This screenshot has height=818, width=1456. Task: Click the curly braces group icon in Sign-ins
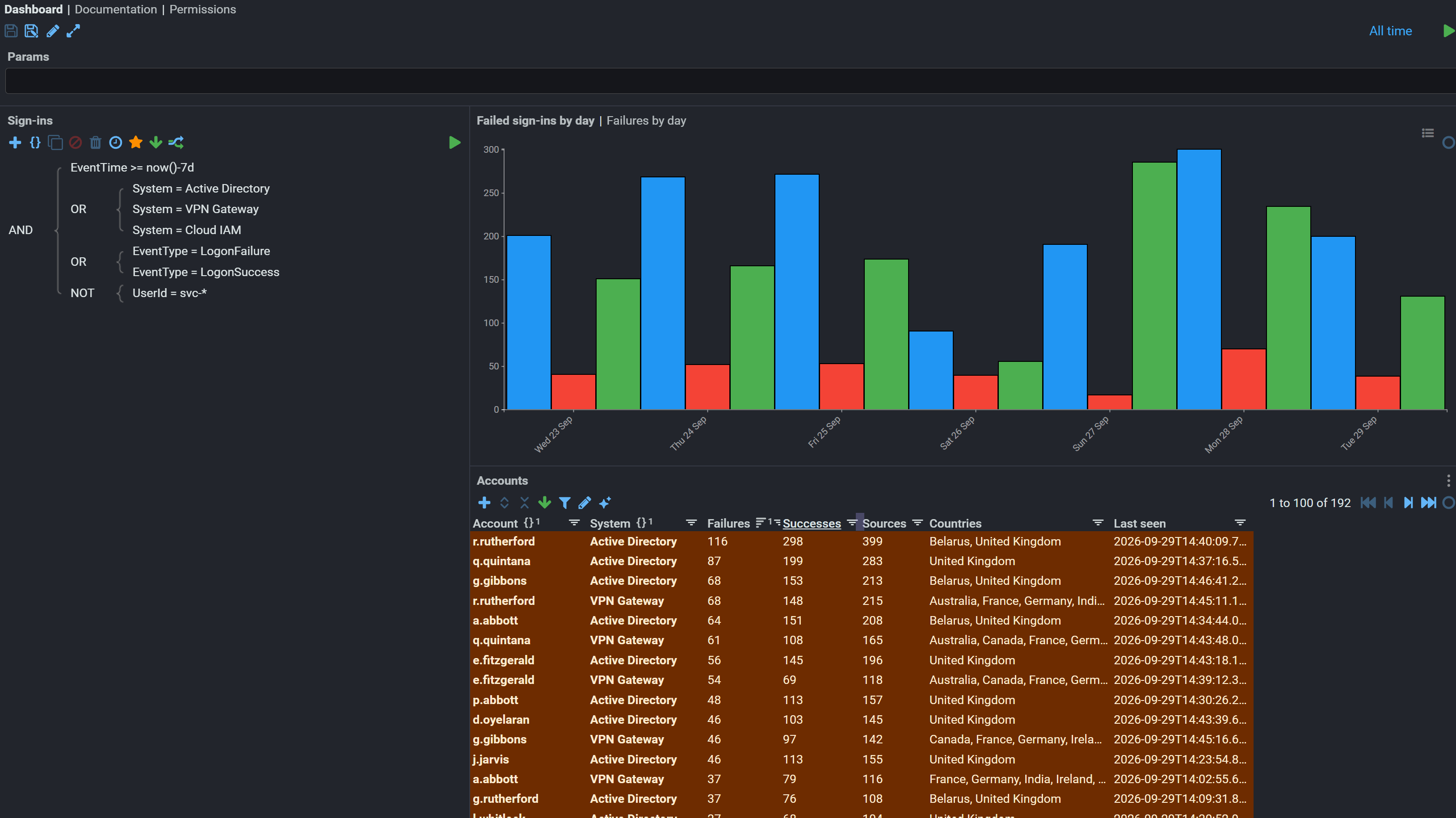(x=35, y=143)
